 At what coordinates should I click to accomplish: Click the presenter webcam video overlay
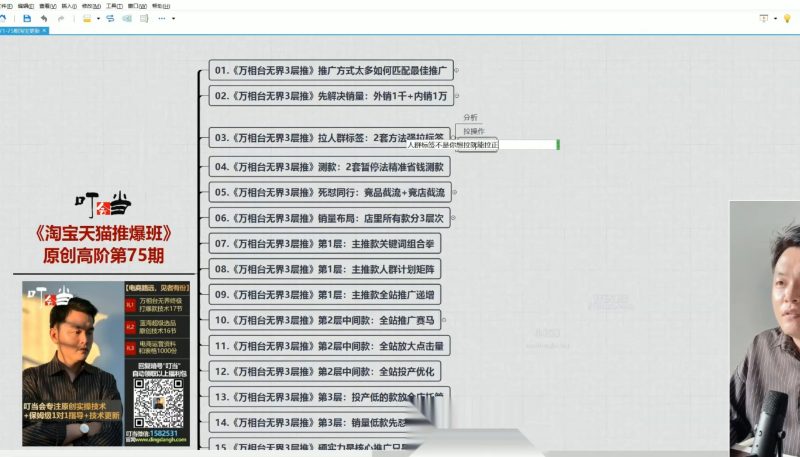coord(765,329)
